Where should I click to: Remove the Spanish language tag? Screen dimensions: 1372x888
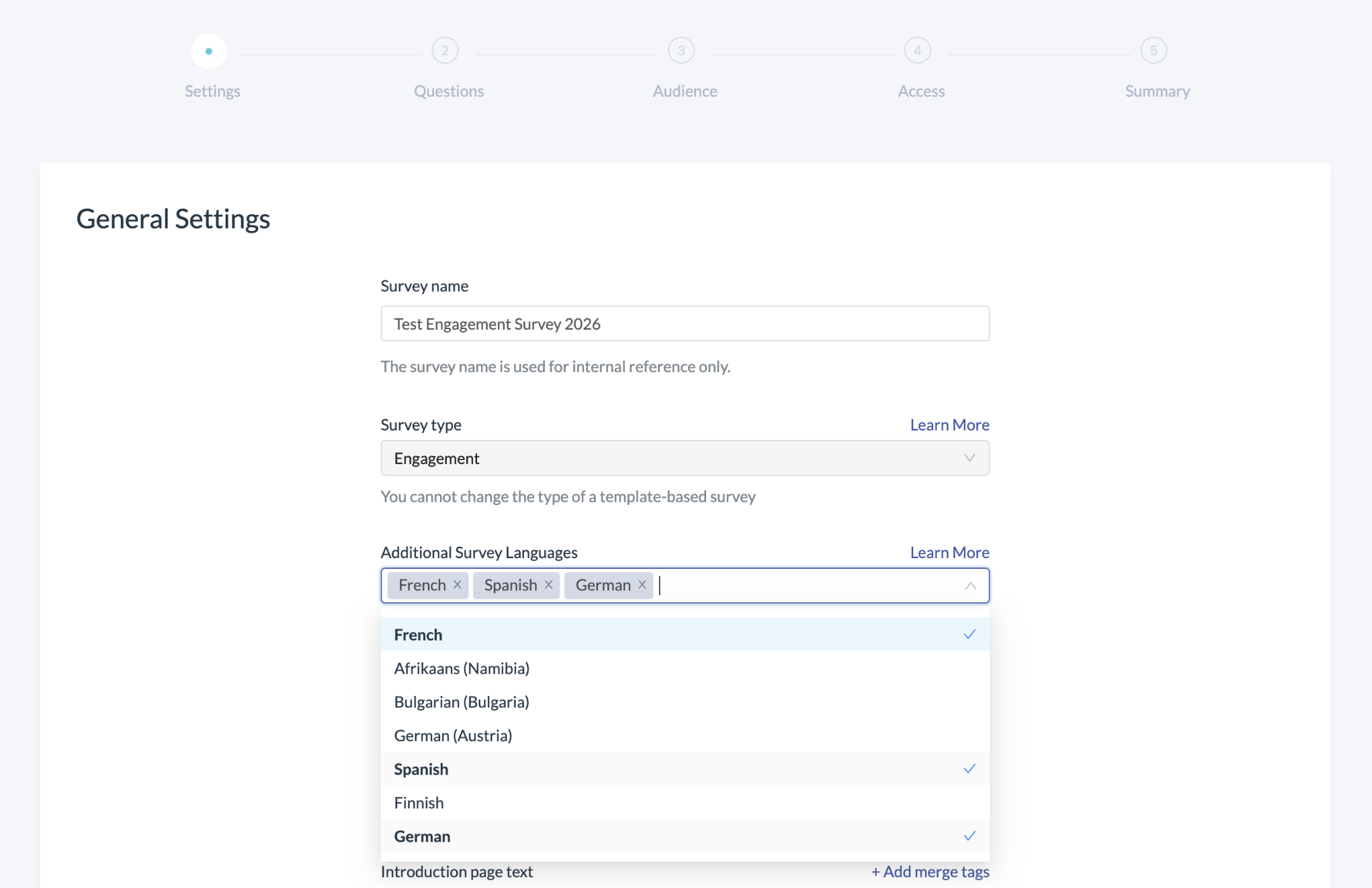click(x=548, y=585)
